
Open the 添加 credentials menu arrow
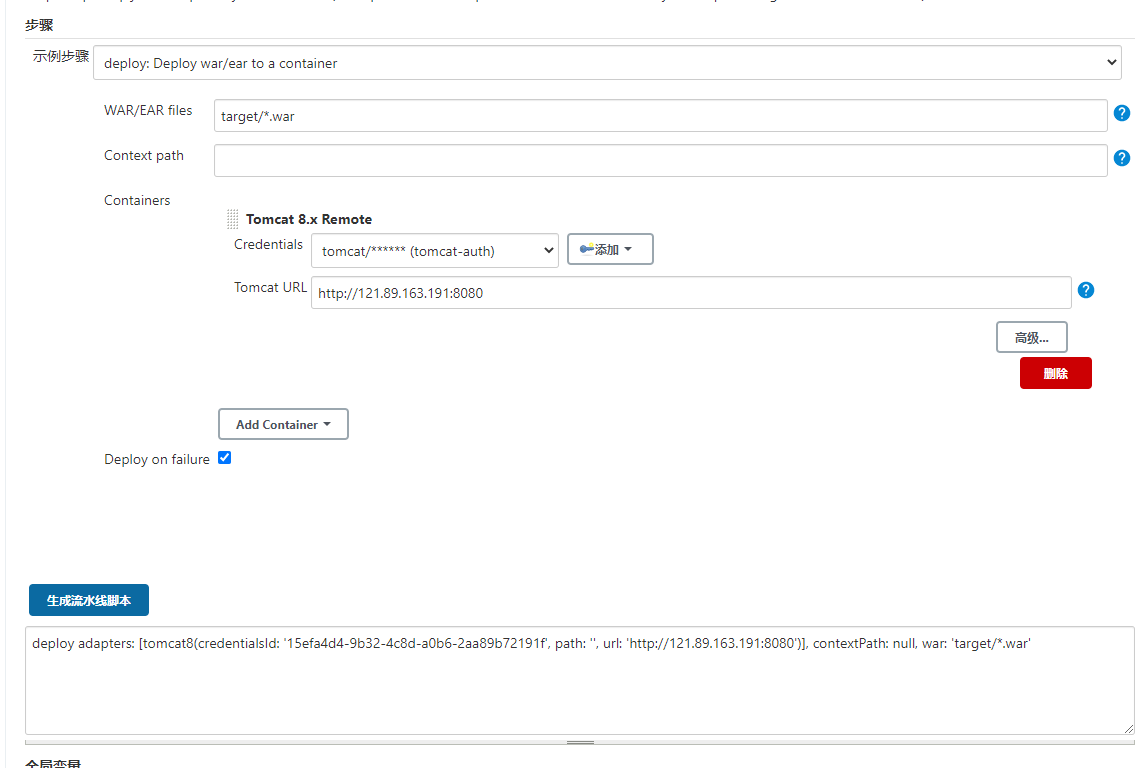point(628,249)
